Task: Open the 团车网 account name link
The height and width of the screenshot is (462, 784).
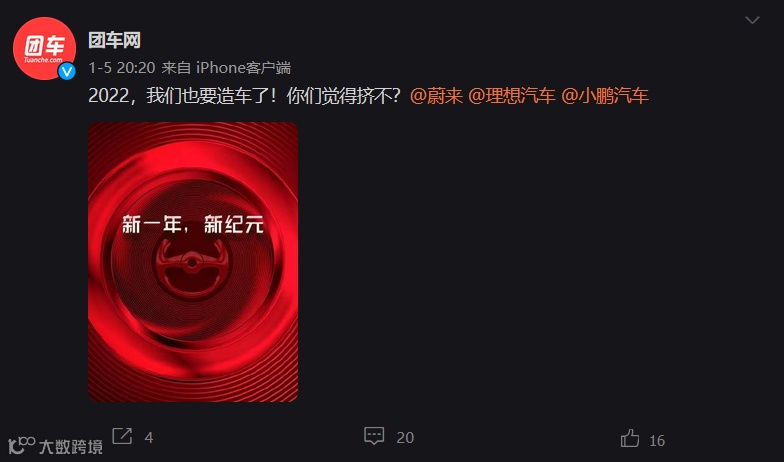Action: (x=114, y=40)
